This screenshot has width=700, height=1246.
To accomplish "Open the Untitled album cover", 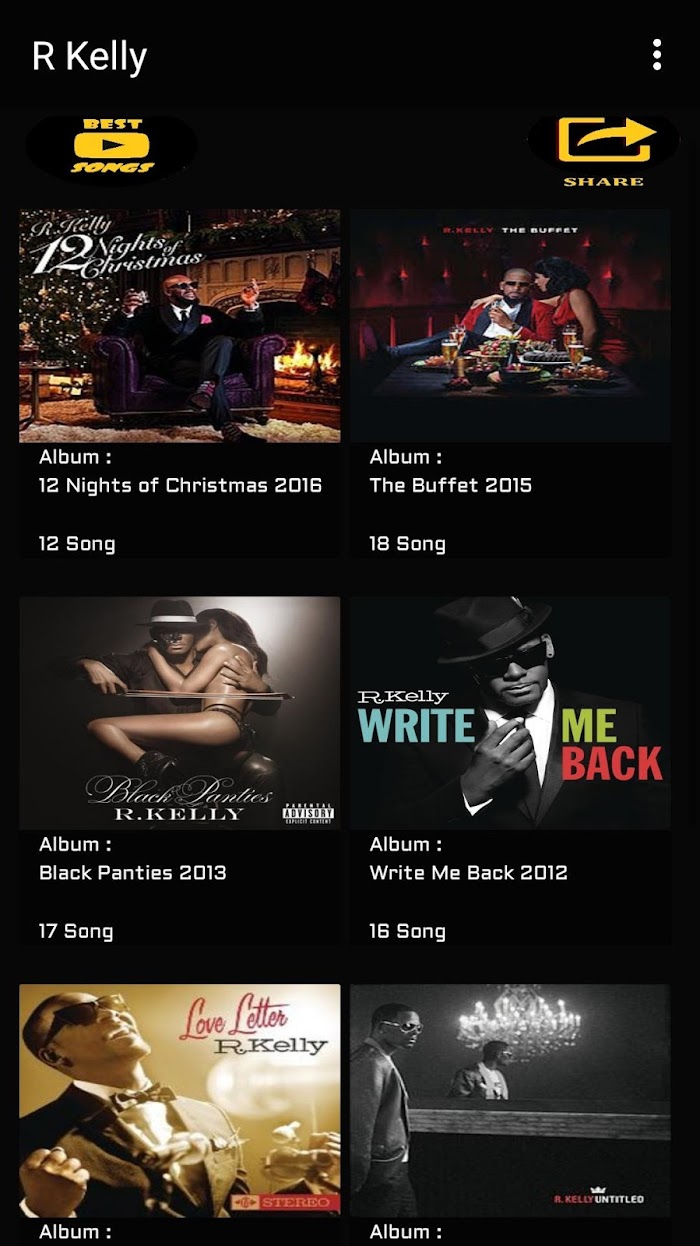I will 510,1100.
